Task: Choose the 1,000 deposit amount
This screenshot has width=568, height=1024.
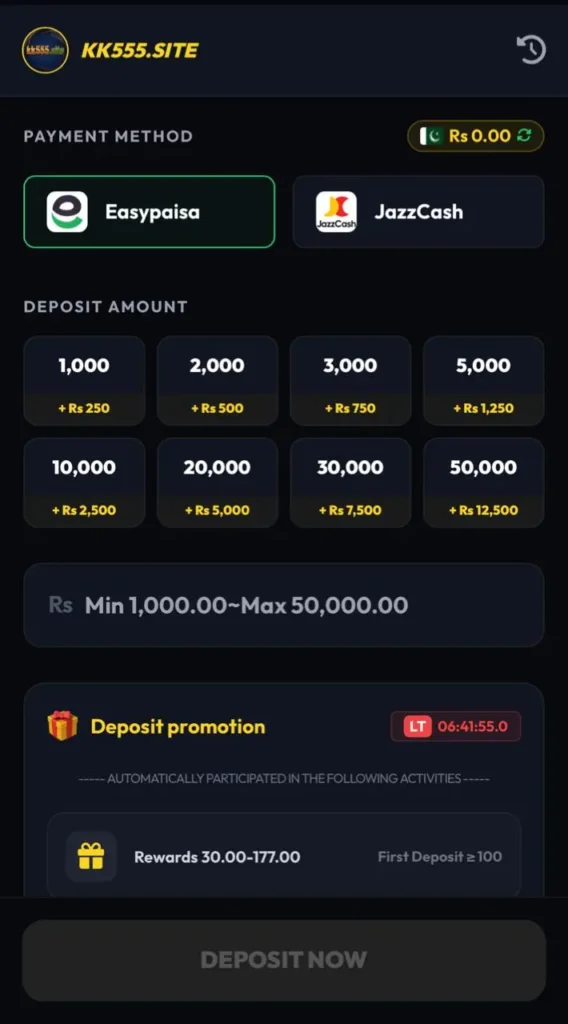Action: [84, 381]
